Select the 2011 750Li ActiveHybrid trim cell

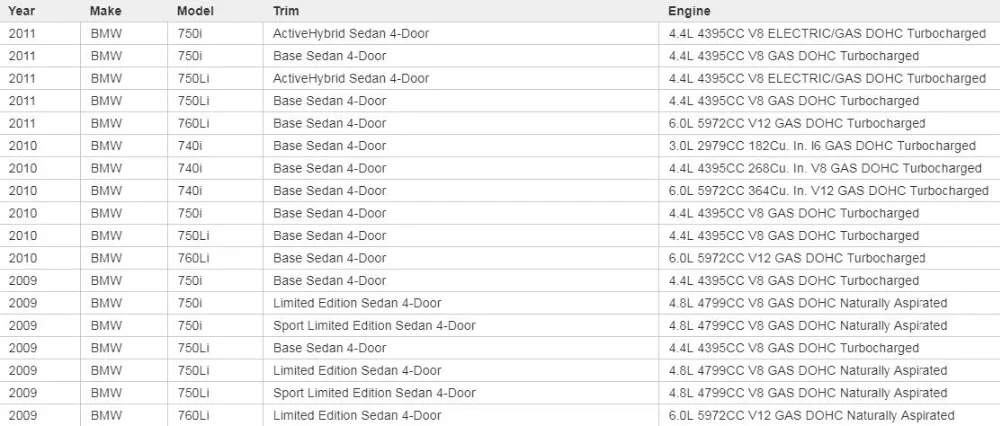pos(461,78)
